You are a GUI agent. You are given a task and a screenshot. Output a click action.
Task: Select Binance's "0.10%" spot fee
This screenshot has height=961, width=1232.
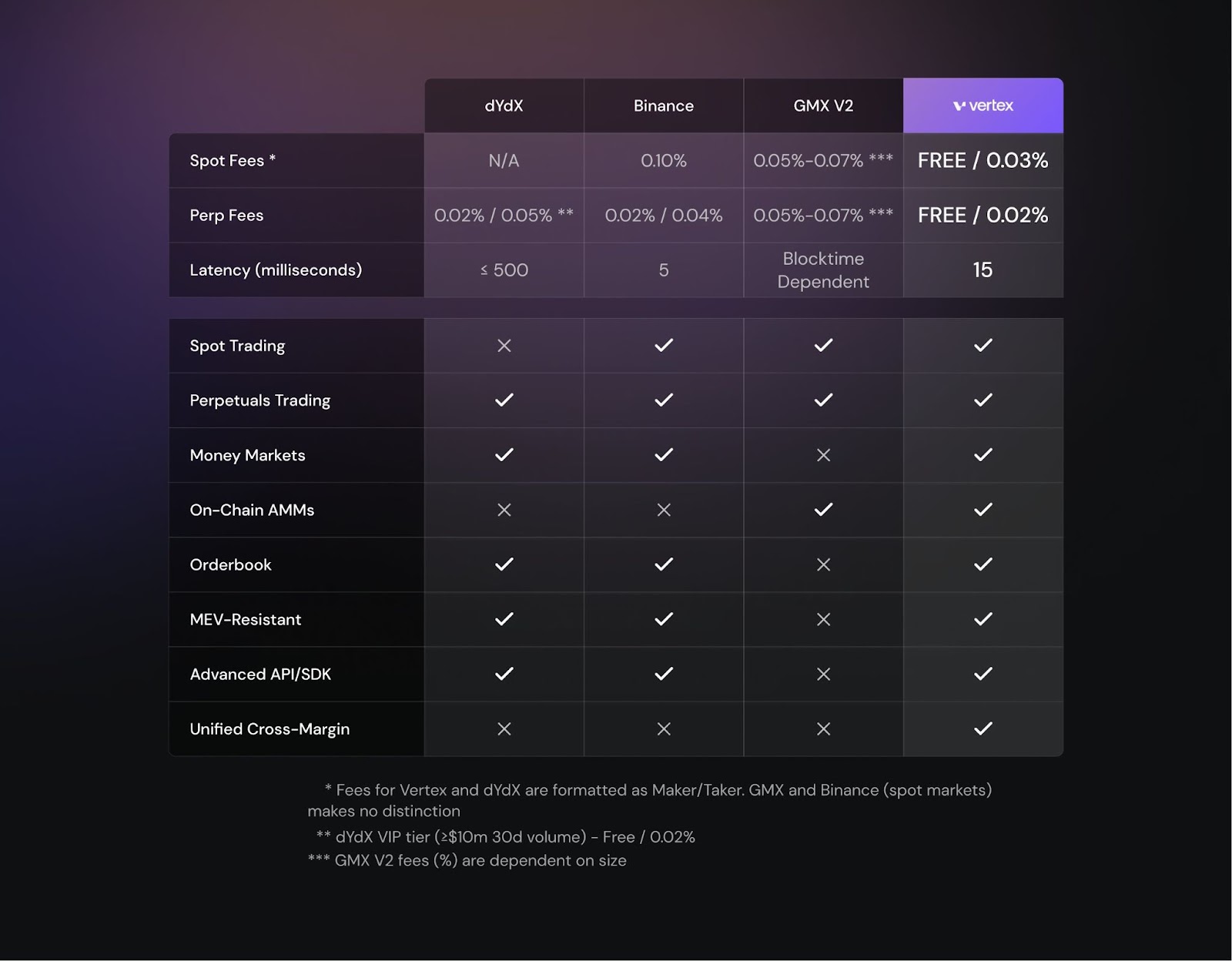pyautogui.click(x=664, y=160)
